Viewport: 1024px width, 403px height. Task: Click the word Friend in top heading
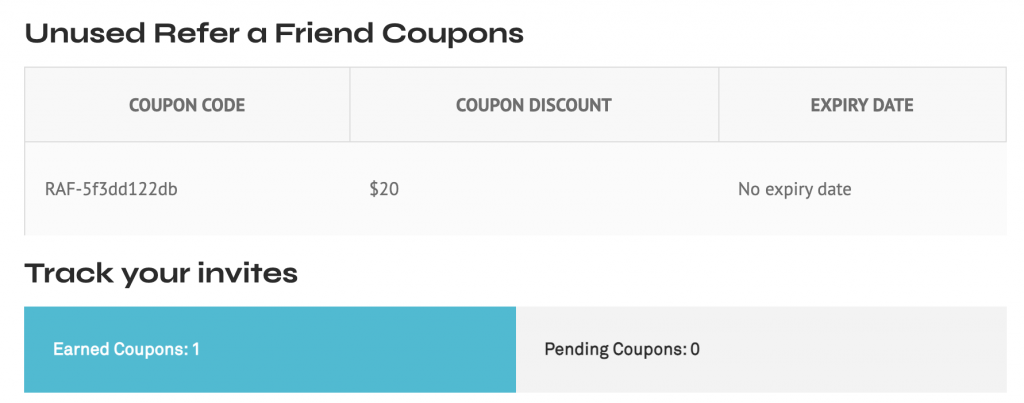coord(325,33)
